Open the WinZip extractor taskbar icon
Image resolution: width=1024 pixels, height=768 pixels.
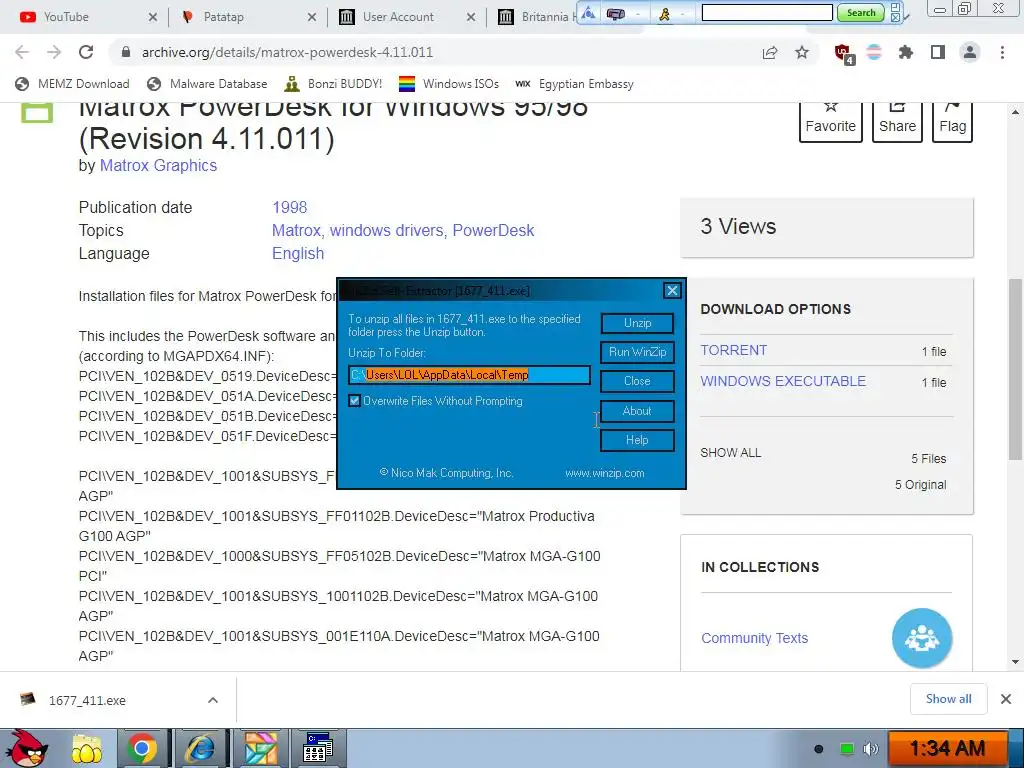click(x=318, y=749)
